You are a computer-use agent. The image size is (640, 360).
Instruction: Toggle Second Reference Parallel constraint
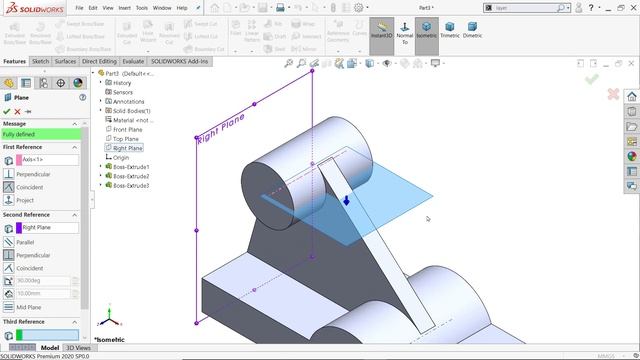(x=9, y=242)
